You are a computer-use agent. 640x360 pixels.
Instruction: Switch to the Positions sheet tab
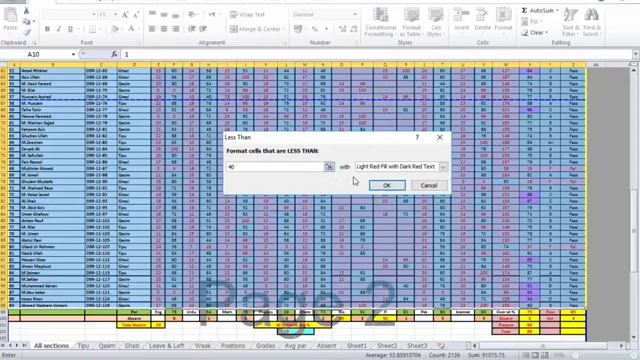[x=233, y=346]
